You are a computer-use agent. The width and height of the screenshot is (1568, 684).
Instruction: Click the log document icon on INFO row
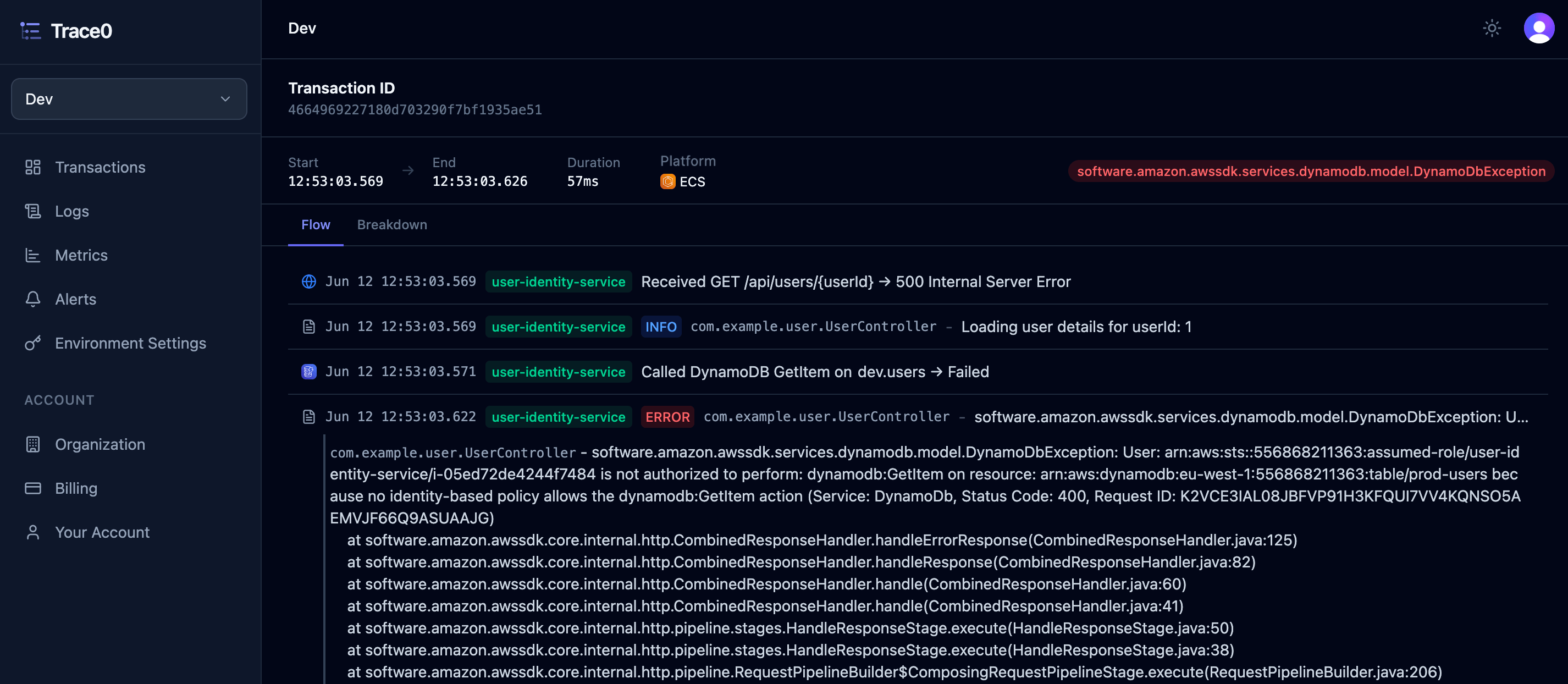click(x=308, y=327)
